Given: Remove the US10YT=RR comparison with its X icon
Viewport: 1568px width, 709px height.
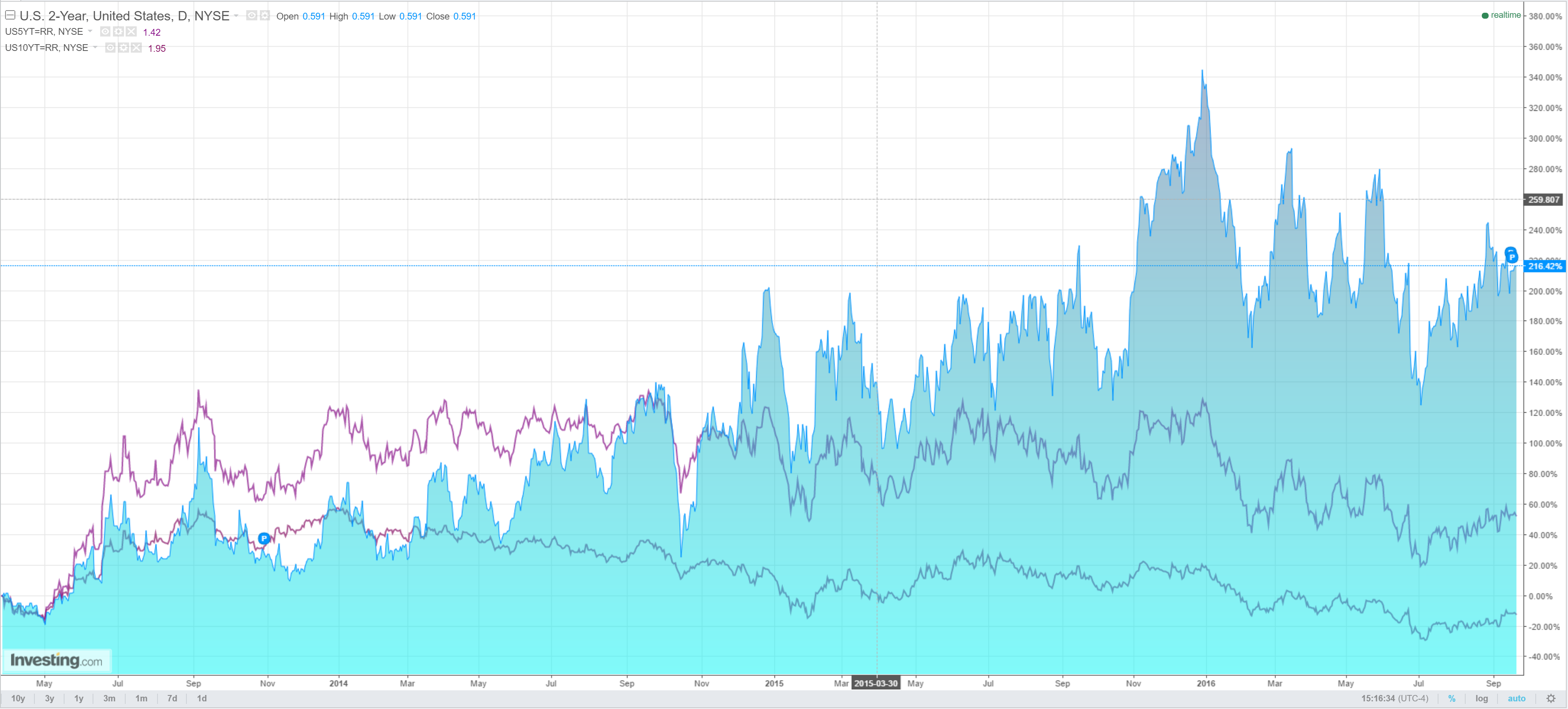Looking at the screenshot, I should [x=136, y=48].
